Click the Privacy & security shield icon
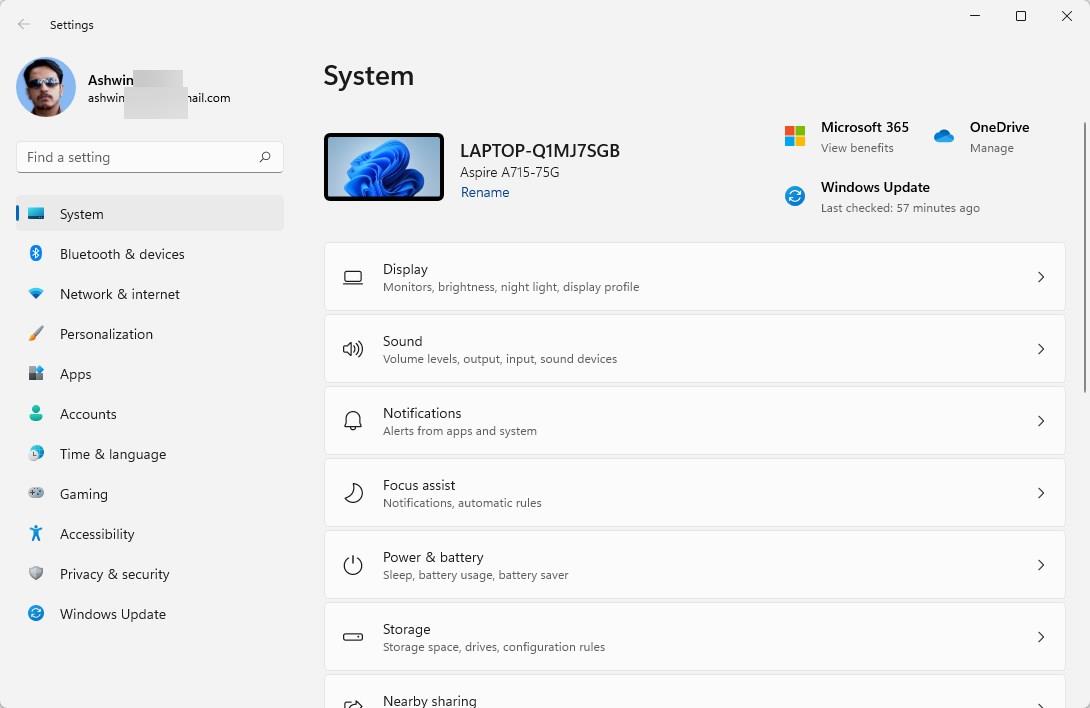Viewport: 1090px width, 708px height. coord(36,573)
